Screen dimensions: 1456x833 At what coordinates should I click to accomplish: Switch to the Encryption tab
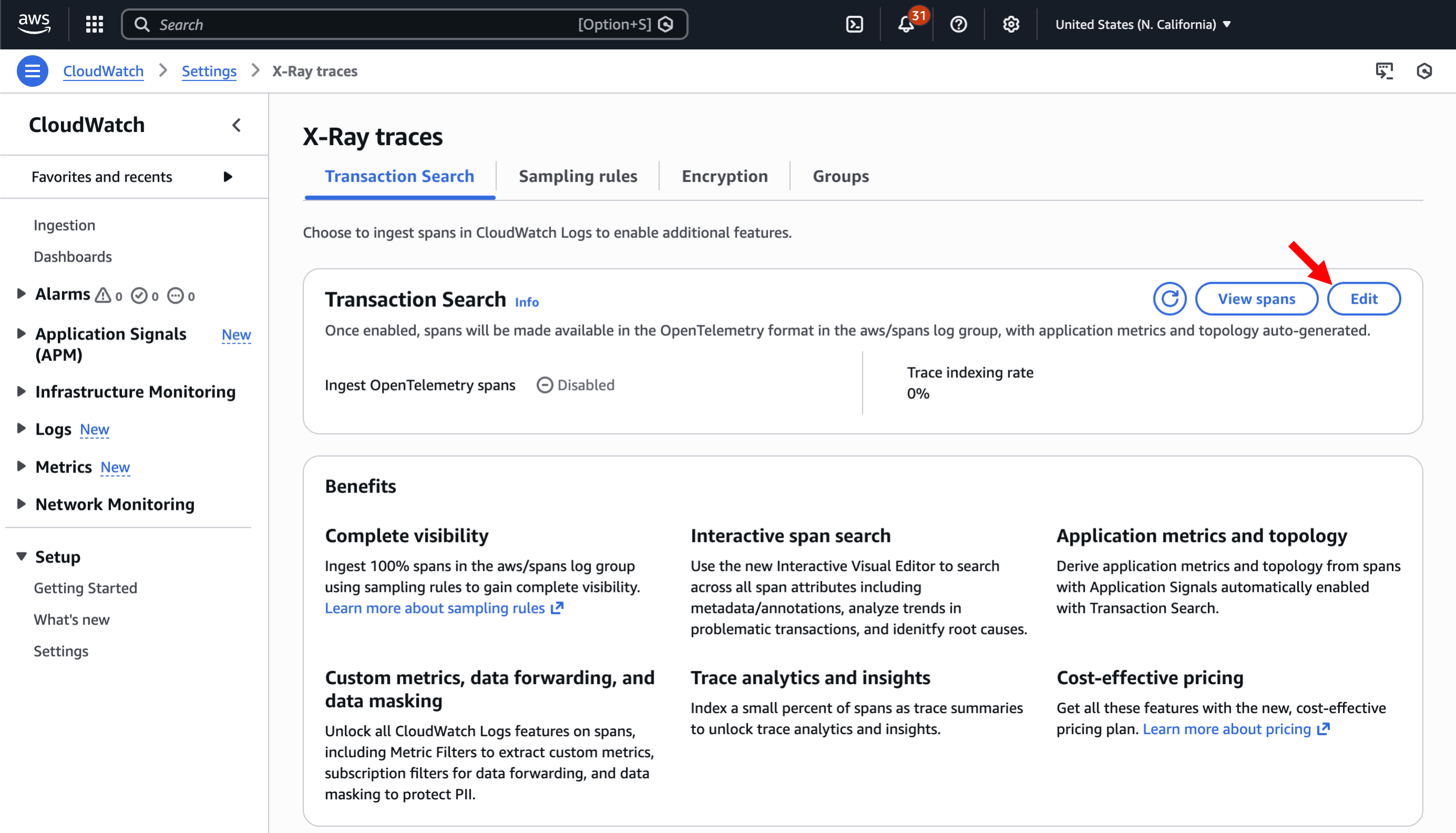pos(724,176)
